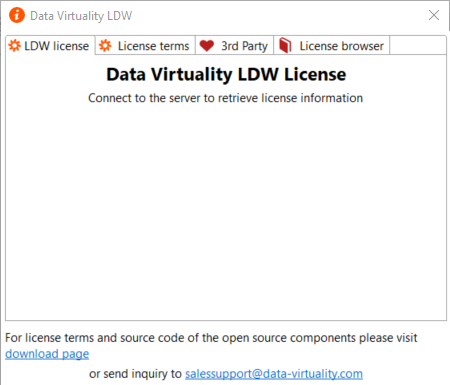Click the salessupport@data-virtuality.com email link

[274, 374]
